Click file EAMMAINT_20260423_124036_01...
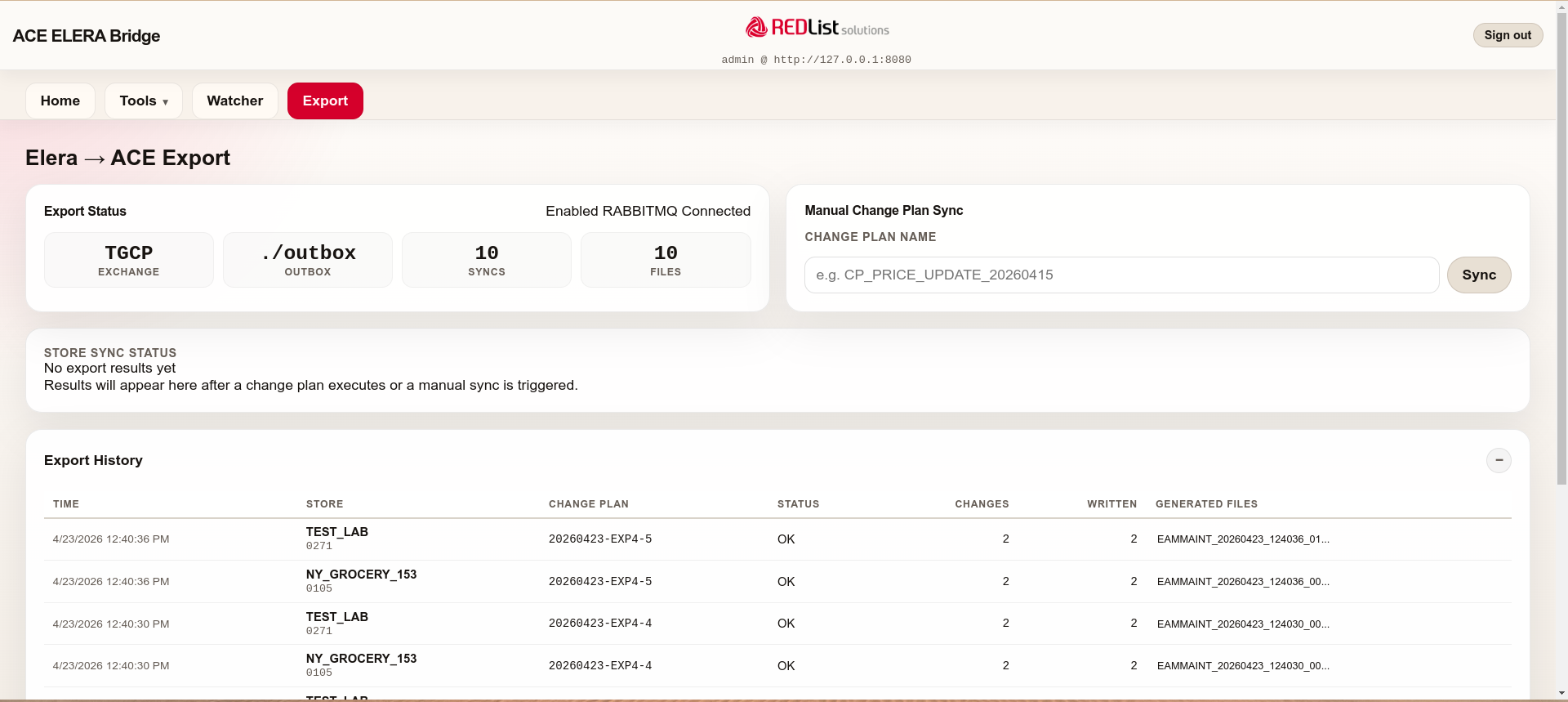 click(x=1243, y=539)
